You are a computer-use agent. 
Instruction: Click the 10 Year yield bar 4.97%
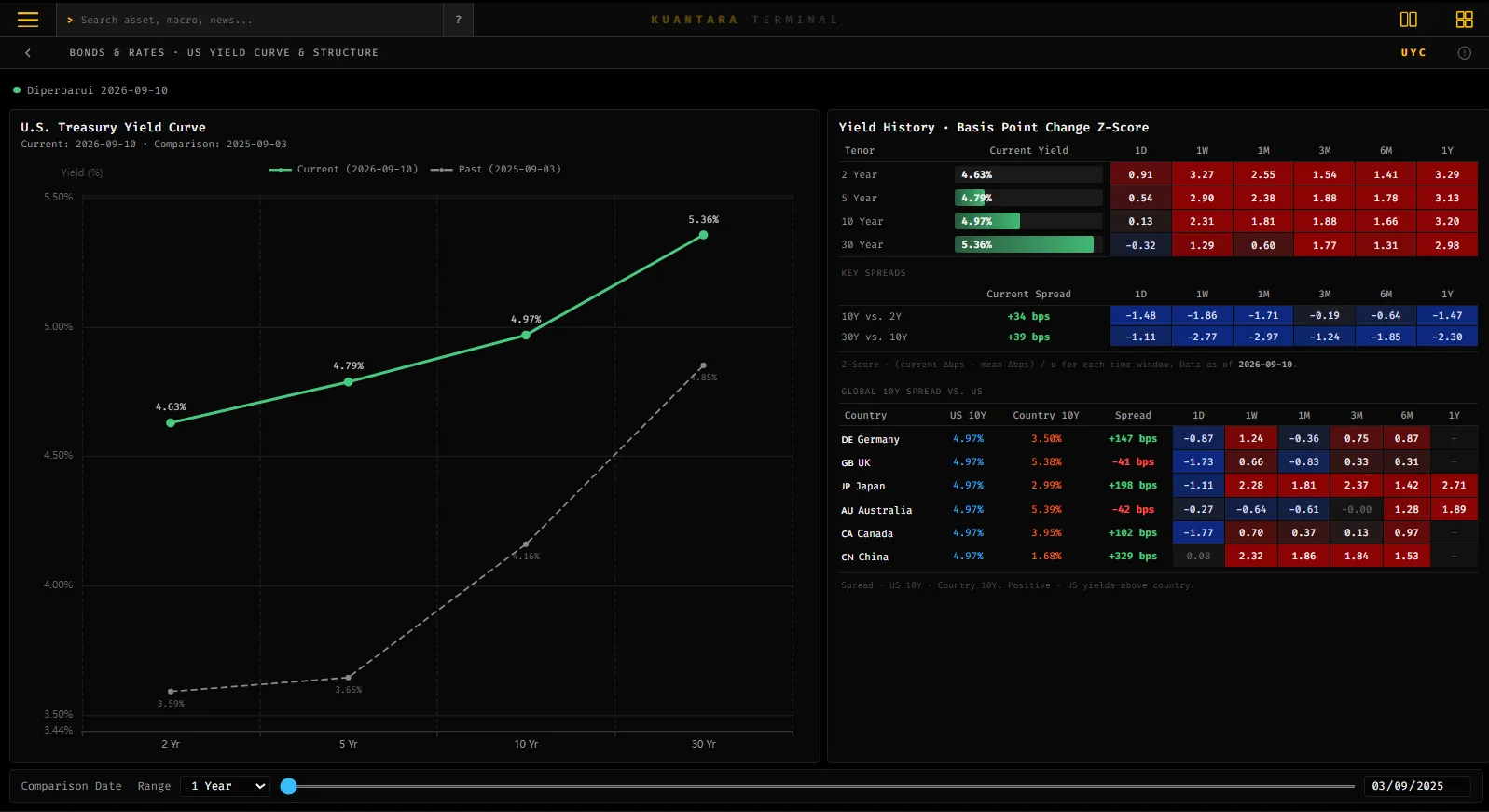[x=1028, y=221]
